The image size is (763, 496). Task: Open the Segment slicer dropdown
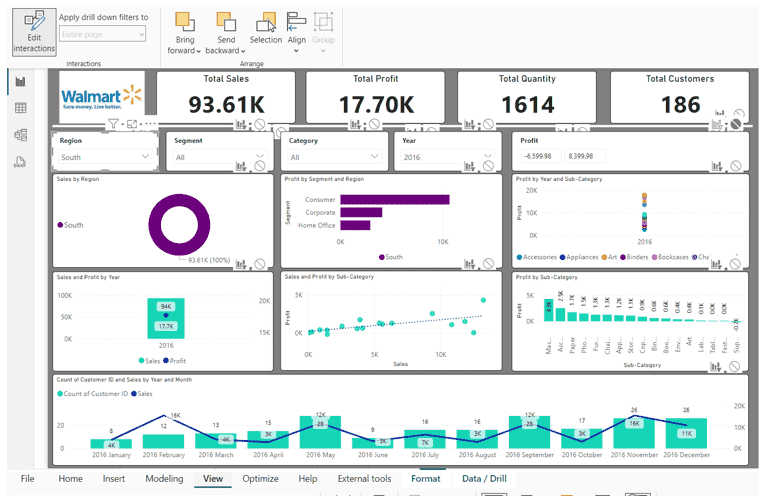coord(219,157)
